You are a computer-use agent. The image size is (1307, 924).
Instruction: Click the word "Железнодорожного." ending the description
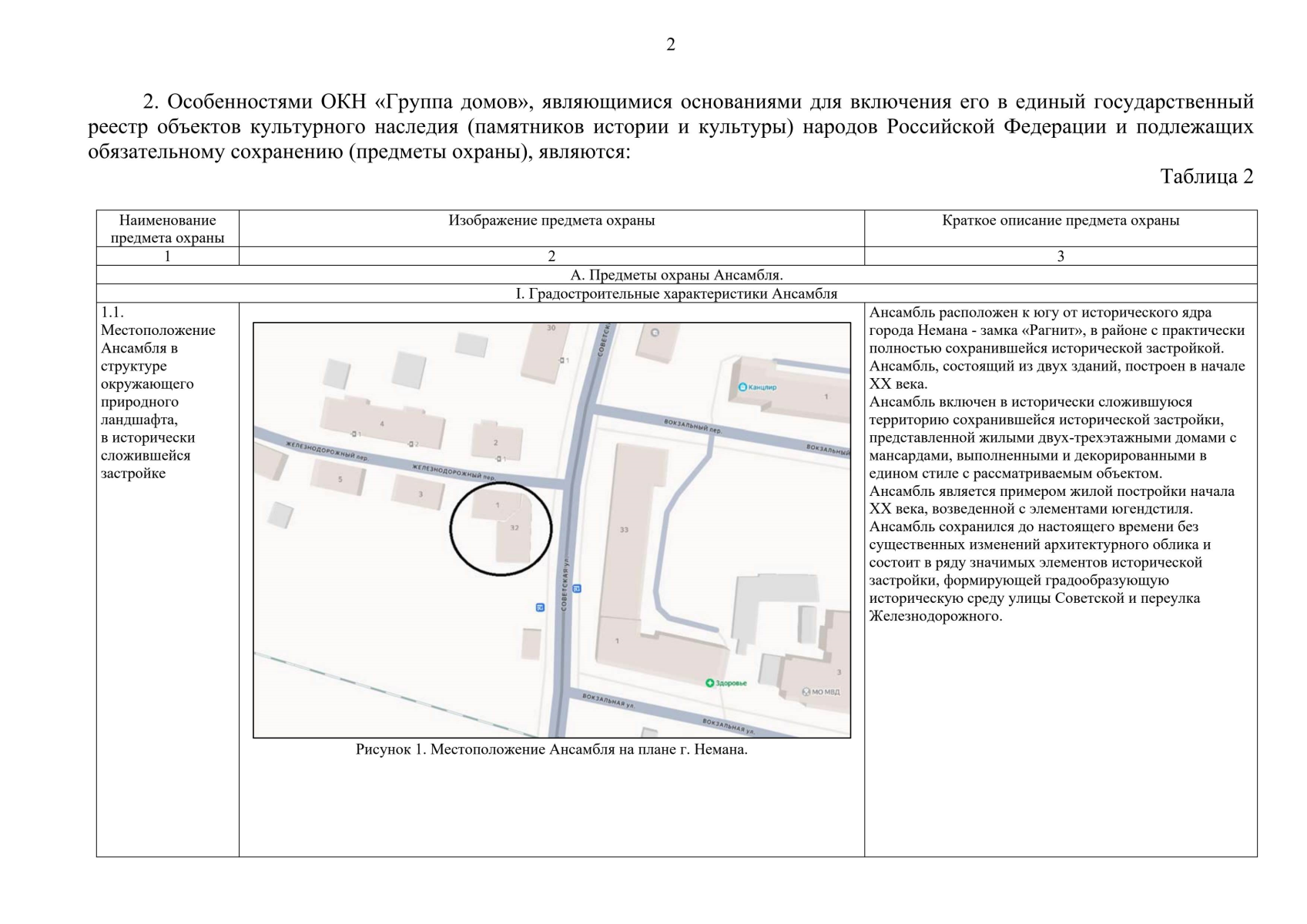936,616
